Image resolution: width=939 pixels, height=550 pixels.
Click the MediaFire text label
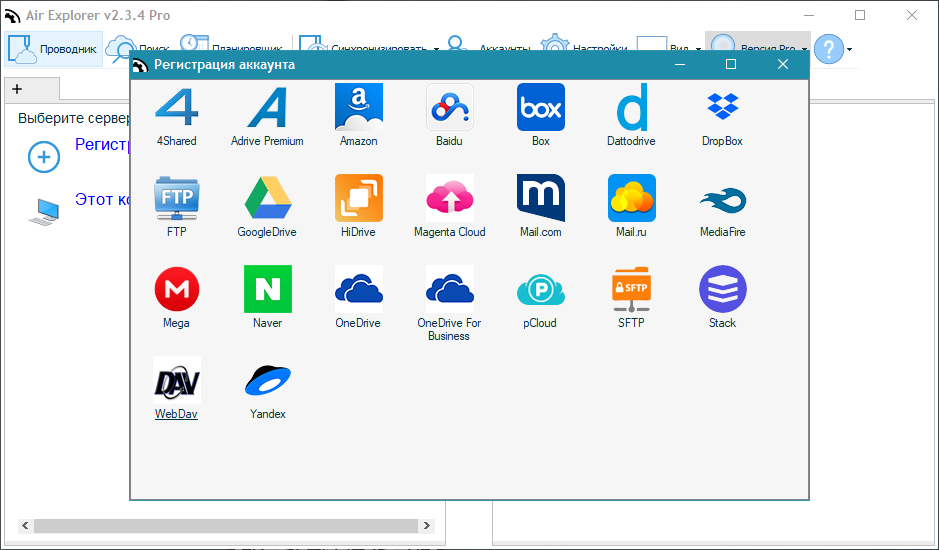click(x=723, y=232)
